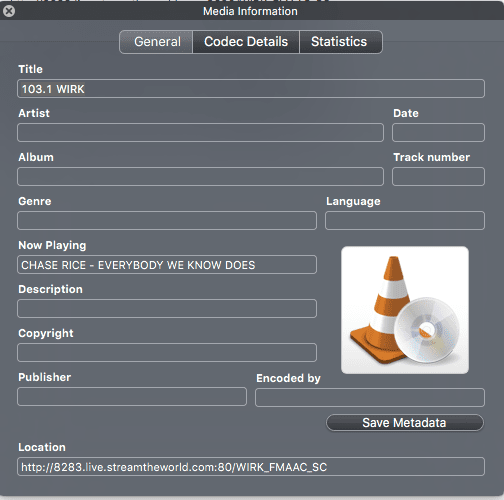Click the Location field with the stream URL
This screenshot has height=500, width=504.
(x=251, y=467)
